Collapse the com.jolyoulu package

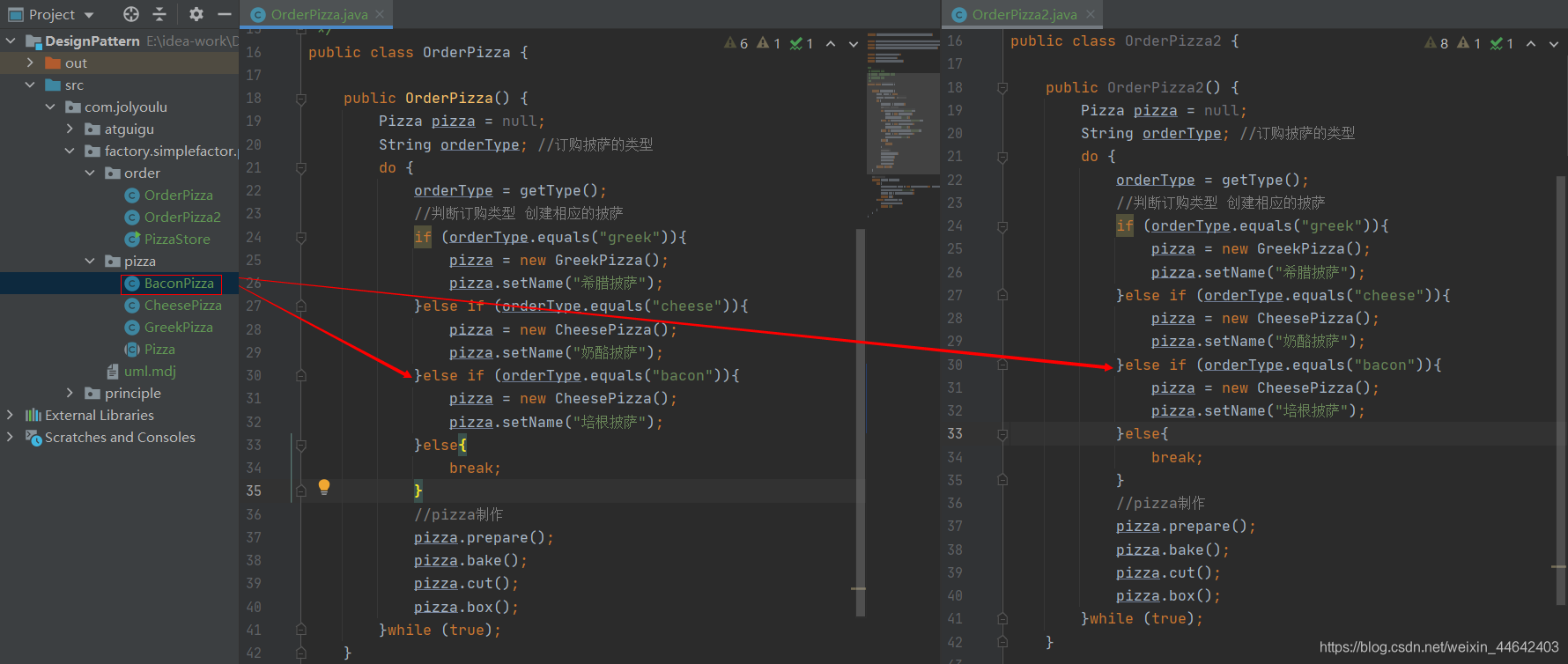50,107
